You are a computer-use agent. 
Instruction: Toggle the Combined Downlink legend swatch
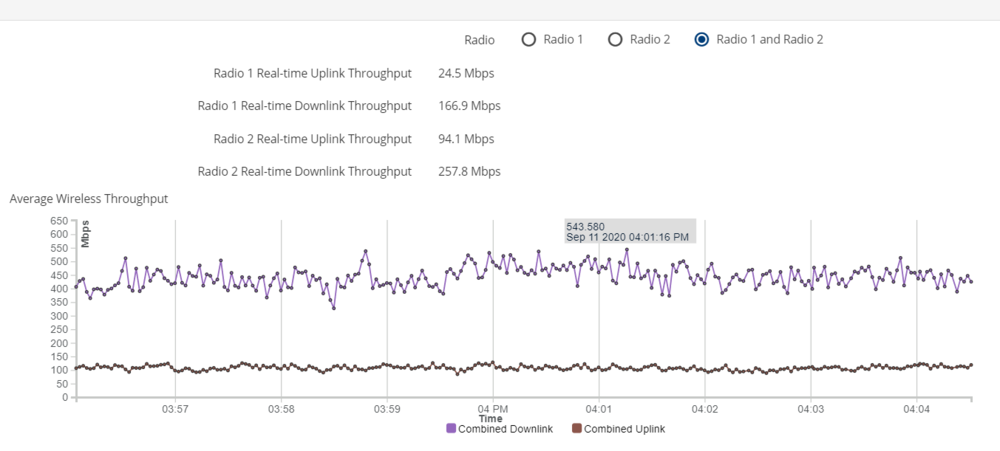coord(451,429)
